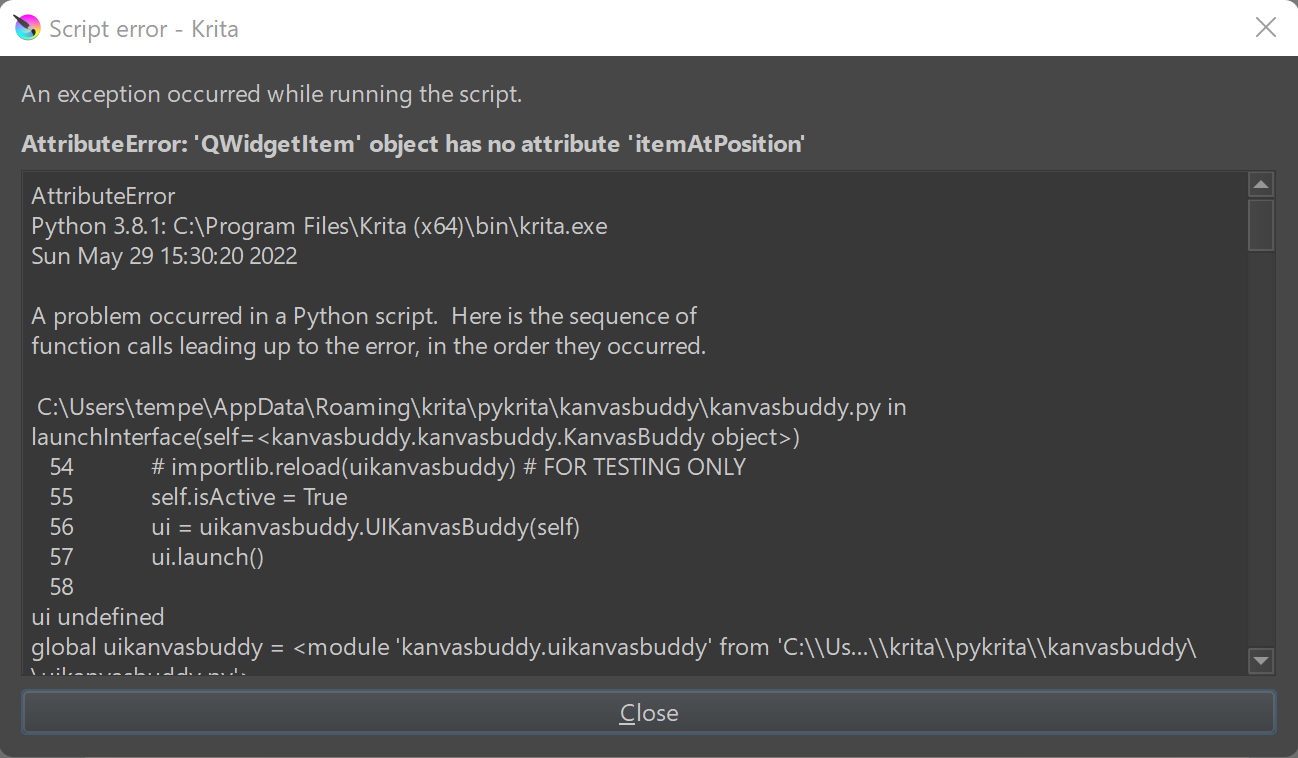1298x758 pixels.
Task: Click the traceback scrollbar thumb
Action: tap(1261, 225)
